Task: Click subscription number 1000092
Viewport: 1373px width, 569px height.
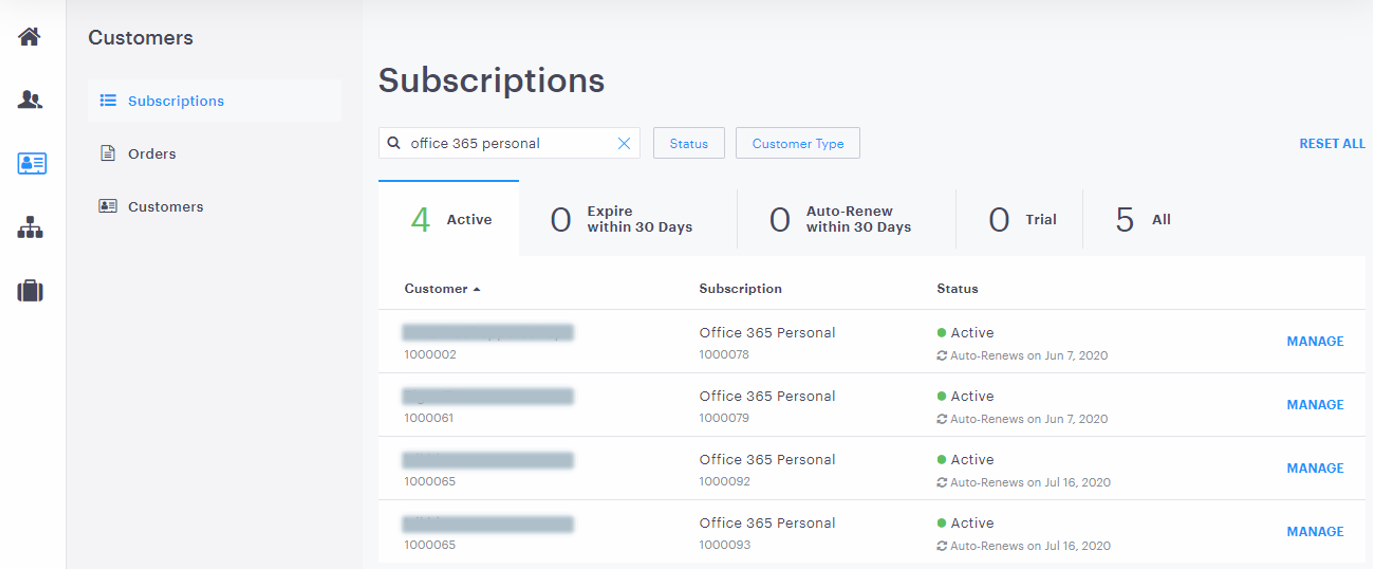Action: pos(724,481)
